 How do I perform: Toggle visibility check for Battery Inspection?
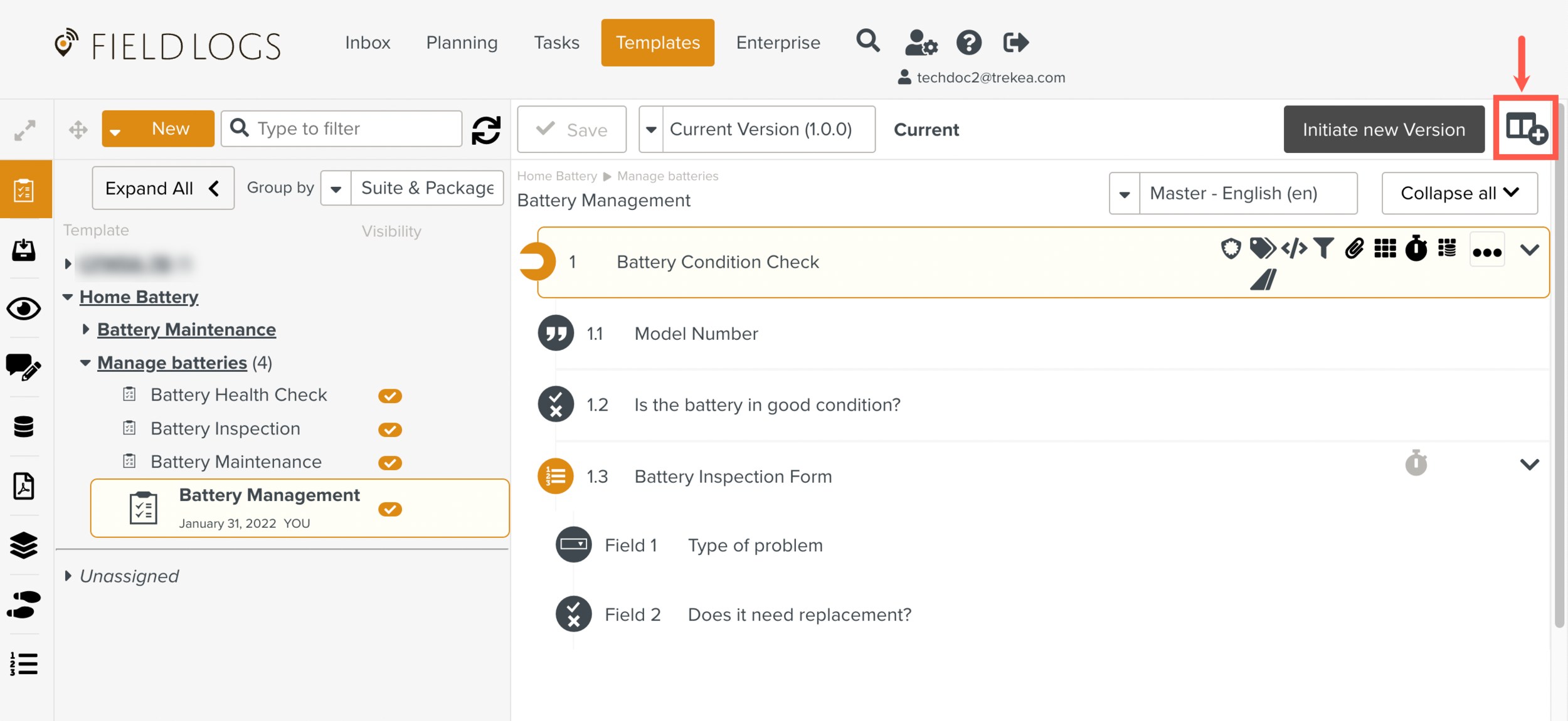click(389, 429)
